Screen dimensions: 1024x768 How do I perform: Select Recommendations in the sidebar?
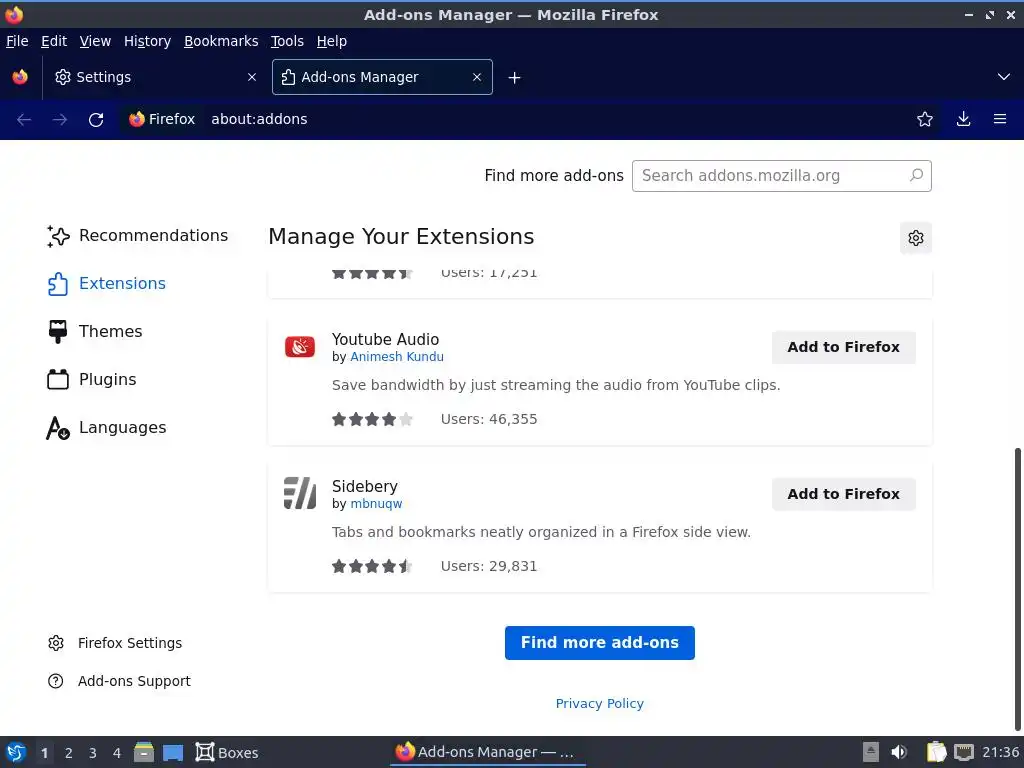pos(138,236)
